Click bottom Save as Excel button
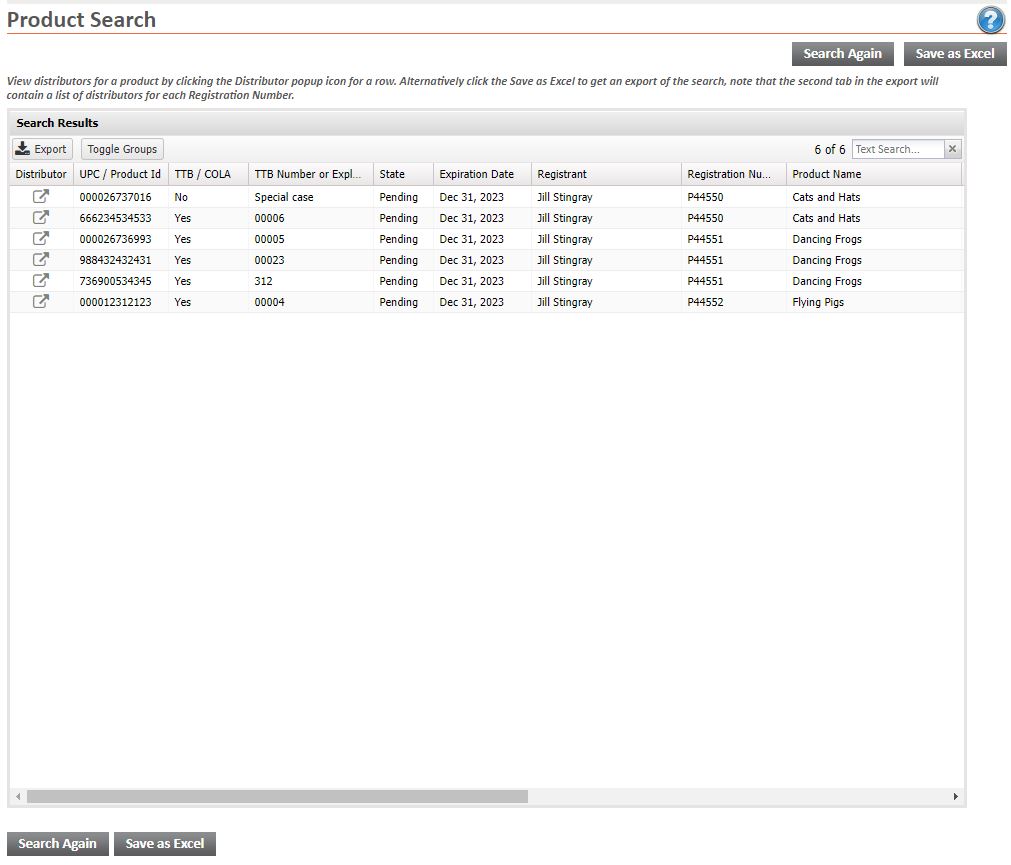Screen dimensions: 1011x865 point(164,843)
